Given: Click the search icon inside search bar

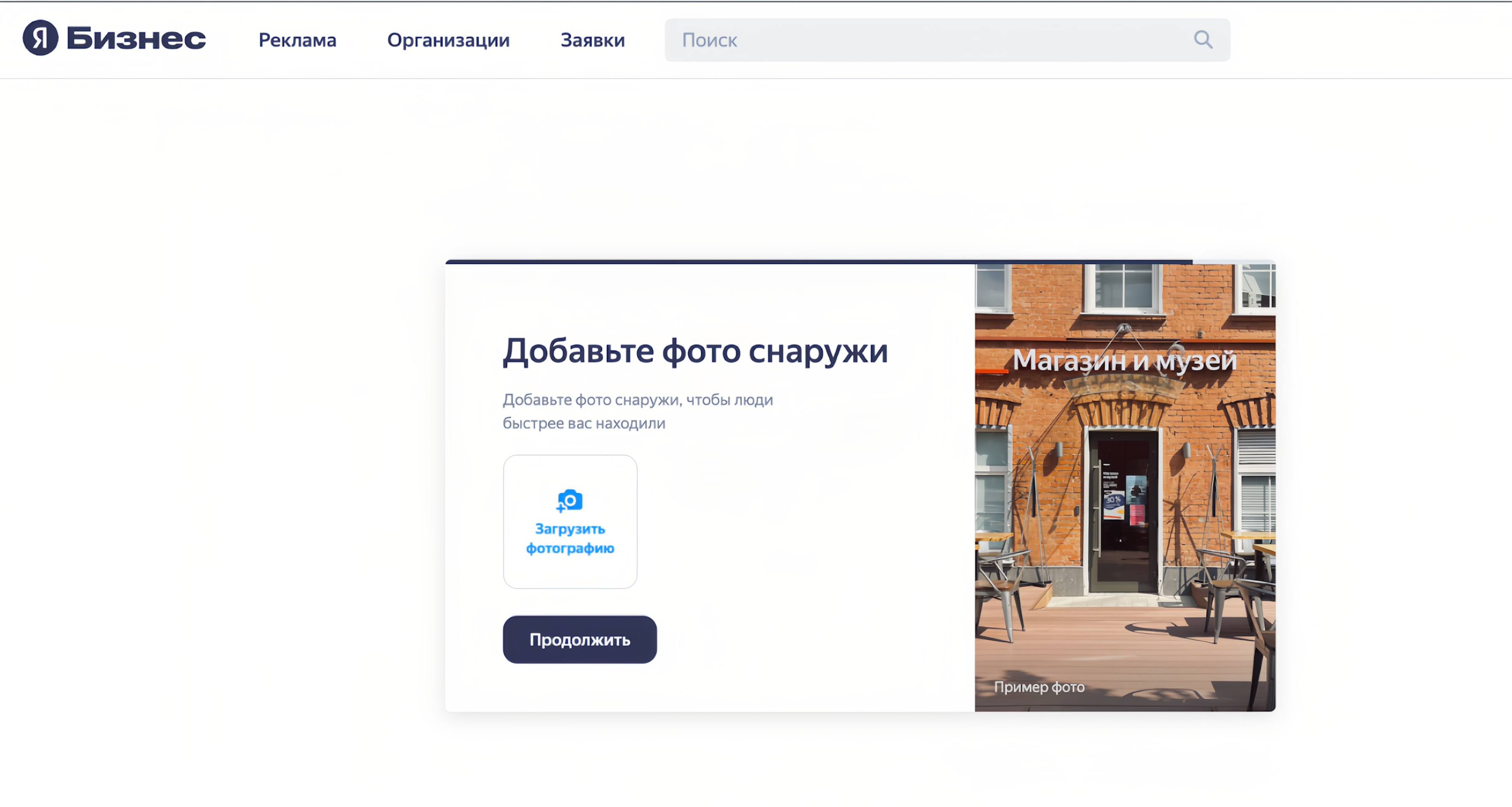Looking at the screenshot, I should (1203, 40).
